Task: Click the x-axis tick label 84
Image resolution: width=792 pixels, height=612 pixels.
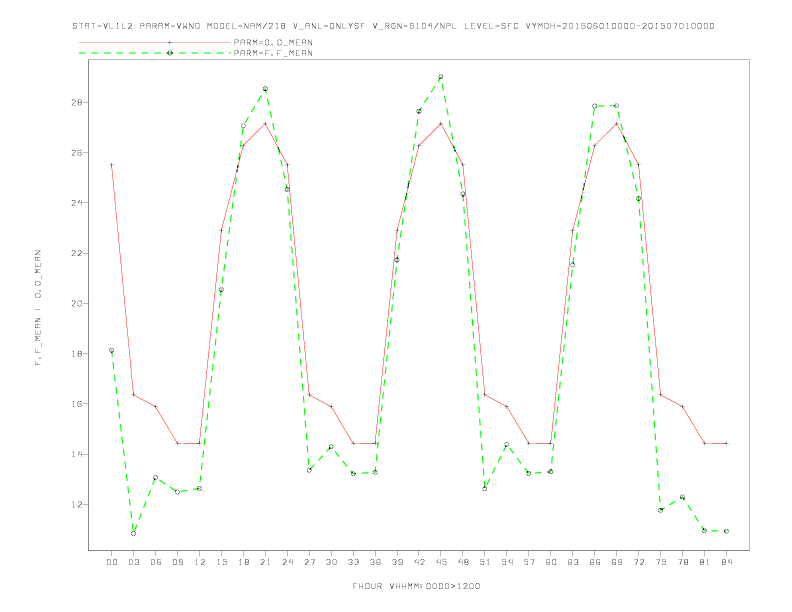Action: click(726, 562)
